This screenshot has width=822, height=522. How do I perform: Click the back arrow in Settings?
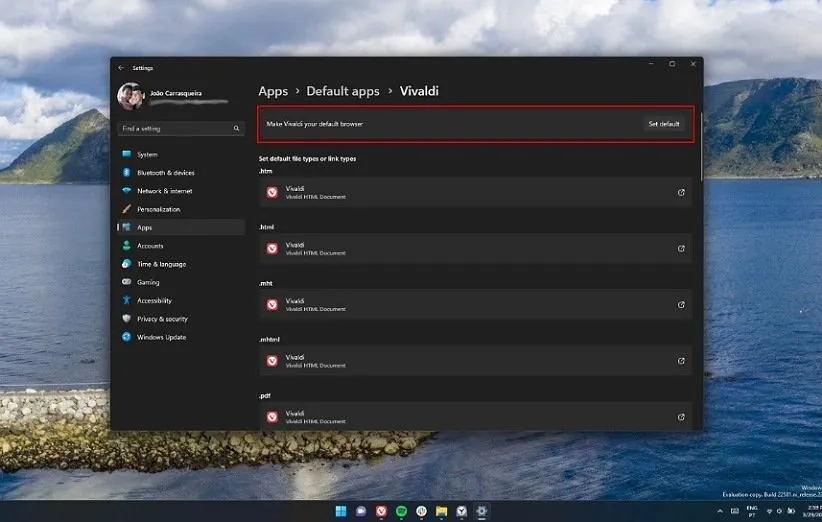coord(121,68)
